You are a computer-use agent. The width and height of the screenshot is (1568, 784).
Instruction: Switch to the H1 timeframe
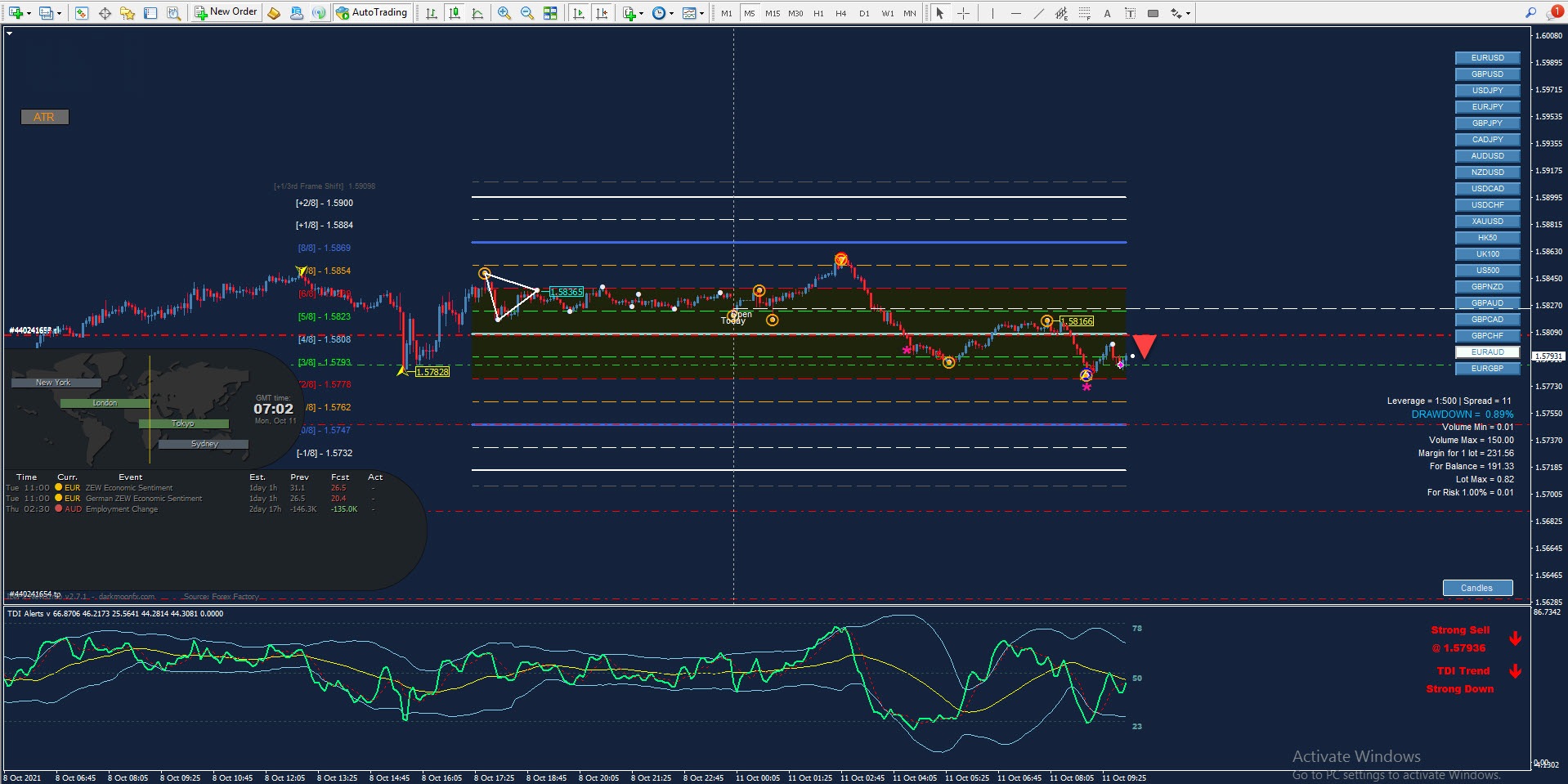click(818, 13)
